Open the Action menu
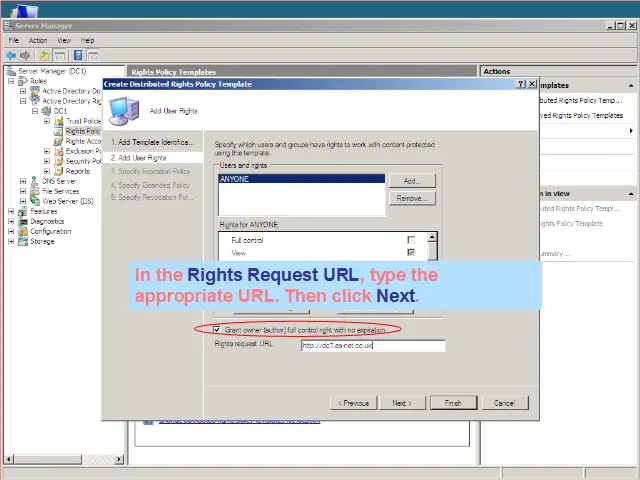The image size is (640, 480). coord(38,40)
